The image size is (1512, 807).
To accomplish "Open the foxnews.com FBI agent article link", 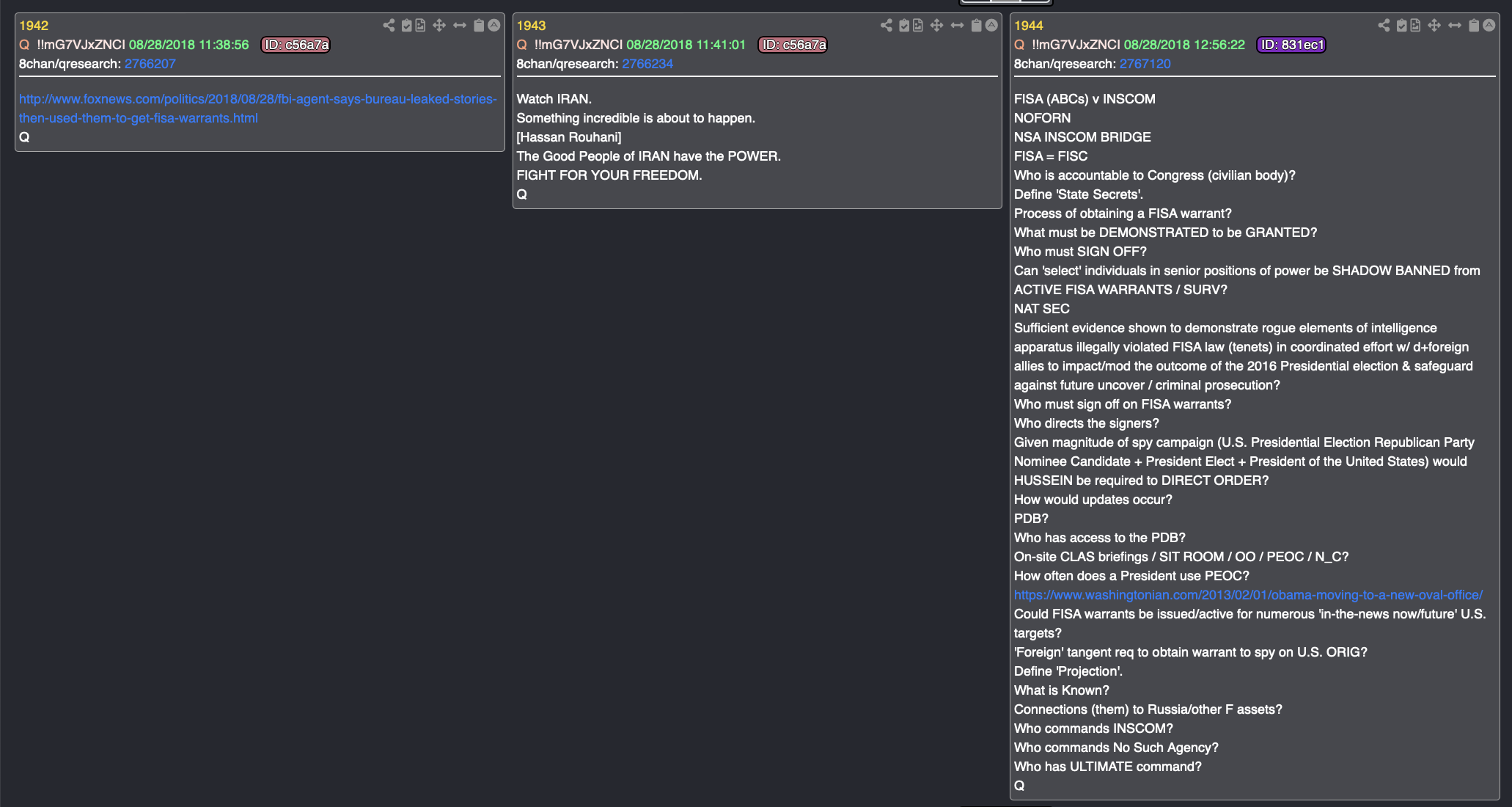I will tap(258, 109).
